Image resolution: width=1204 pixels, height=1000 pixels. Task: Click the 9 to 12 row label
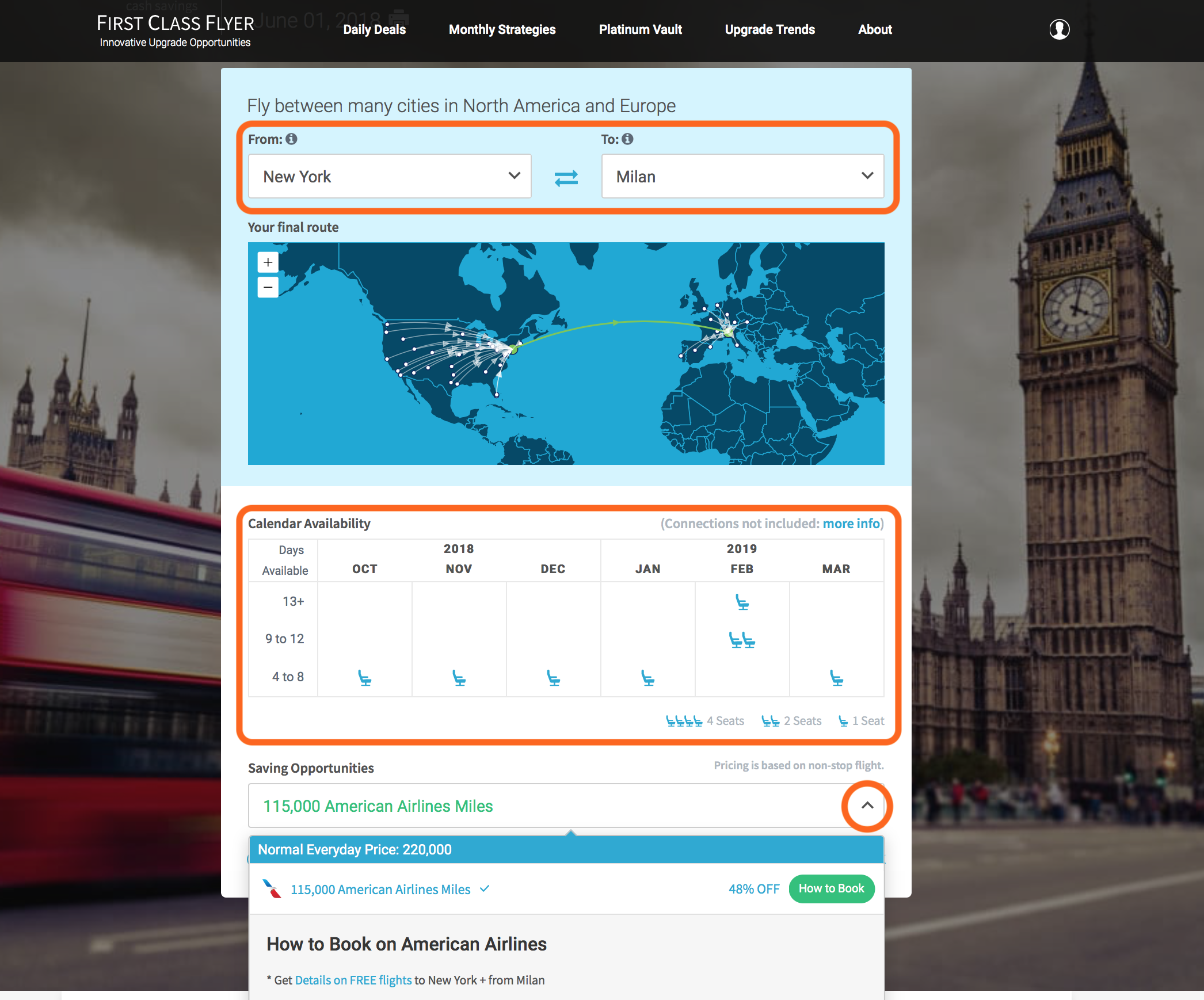coord(284,639)
